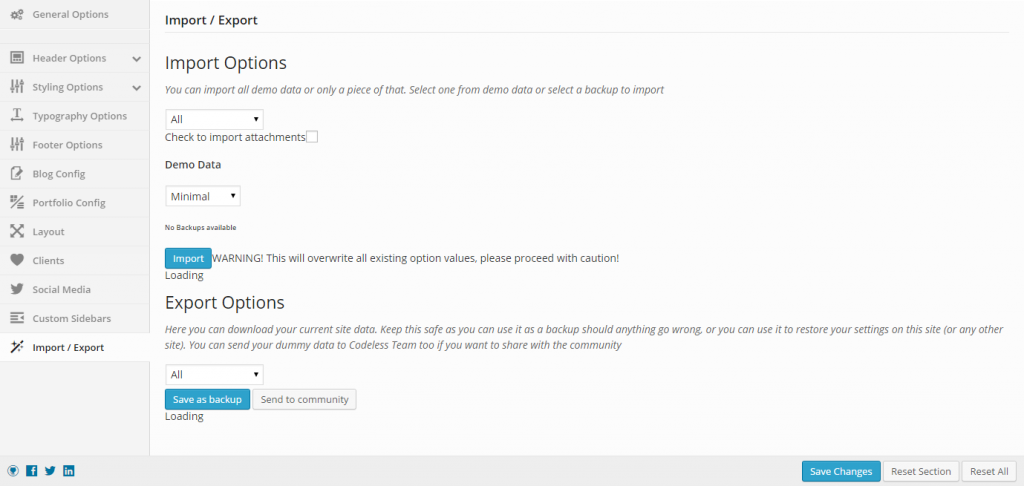Click the Blog Config edit icon

coord(17,174)
